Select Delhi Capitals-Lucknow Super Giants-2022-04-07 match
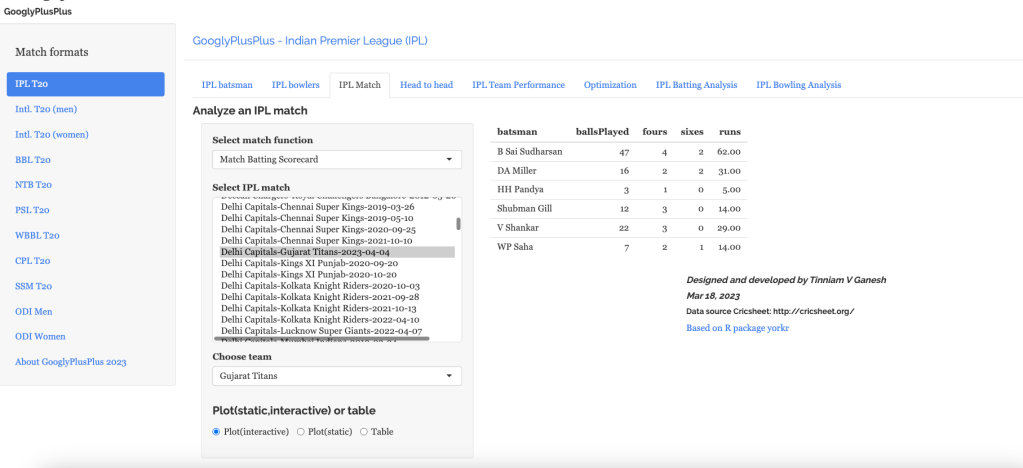Viewport: 1023px width, 468px height. click(321, 330)
